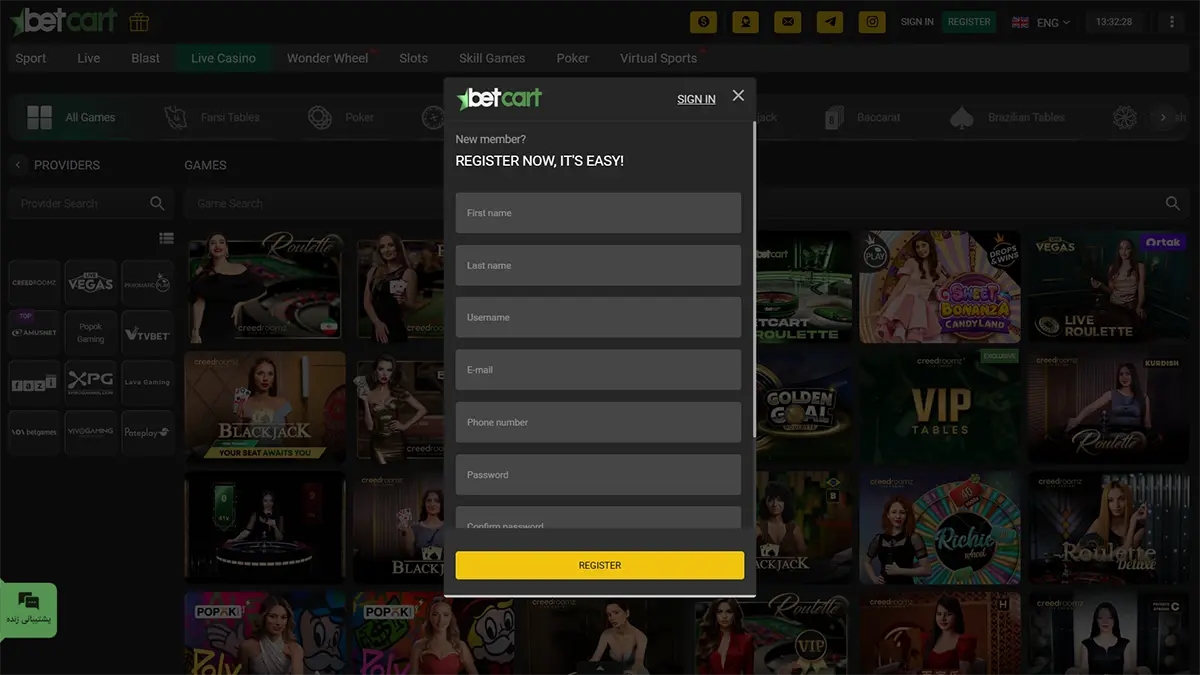The width and height of the screenshot is (1200, 675).
Task: Select the Lava Gaming provider
Action: 147,382
